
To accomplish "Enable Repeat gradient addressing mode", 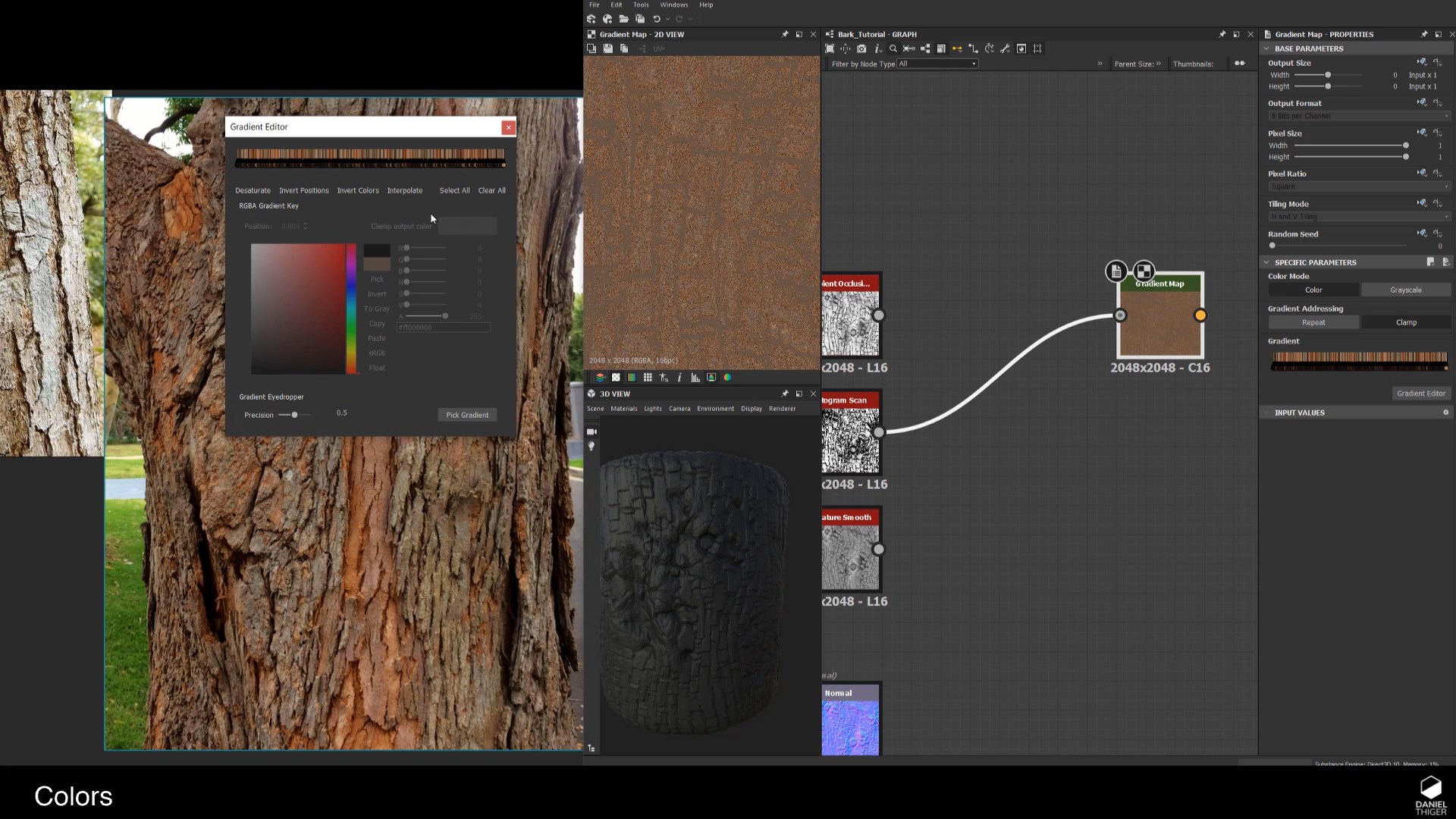I will coord(1314,322).
